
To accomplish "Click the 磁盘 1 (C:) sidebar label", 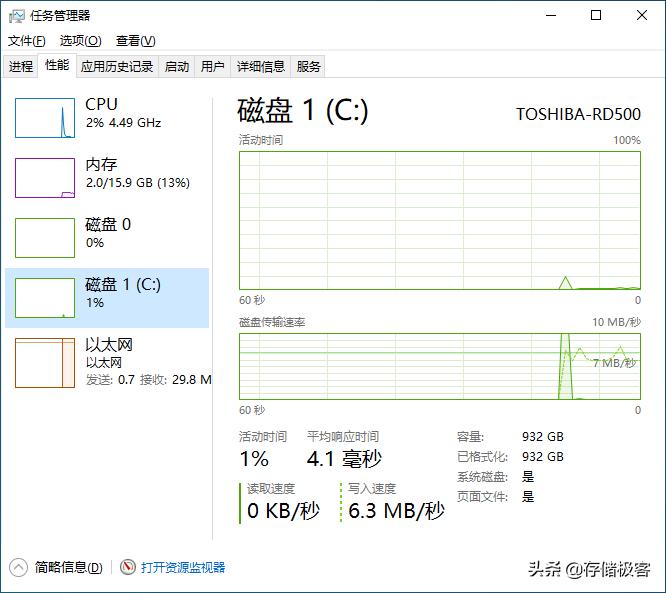I will [123, 285].
